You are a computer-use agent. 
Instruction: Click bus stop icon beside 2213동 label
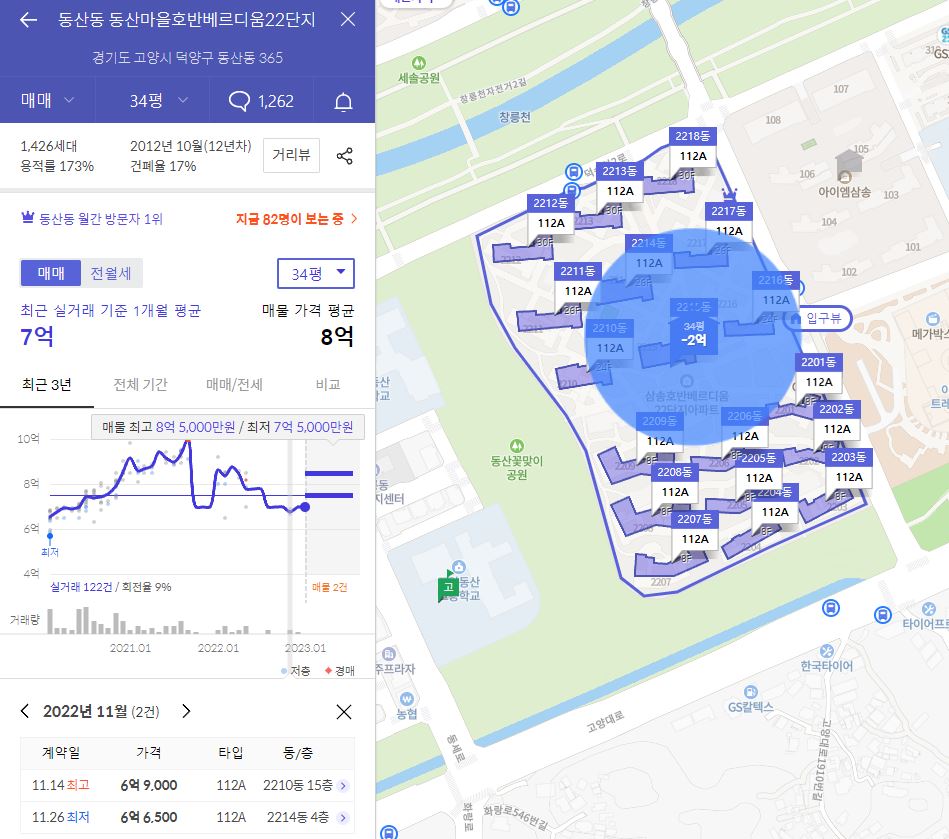click(573, 172)
